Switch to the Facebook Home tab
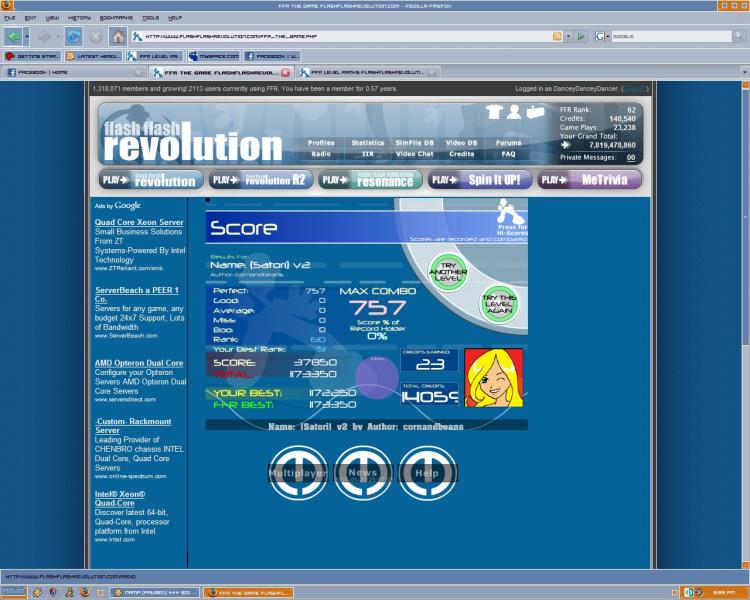 pyautogui.click(x=74, y=73)
